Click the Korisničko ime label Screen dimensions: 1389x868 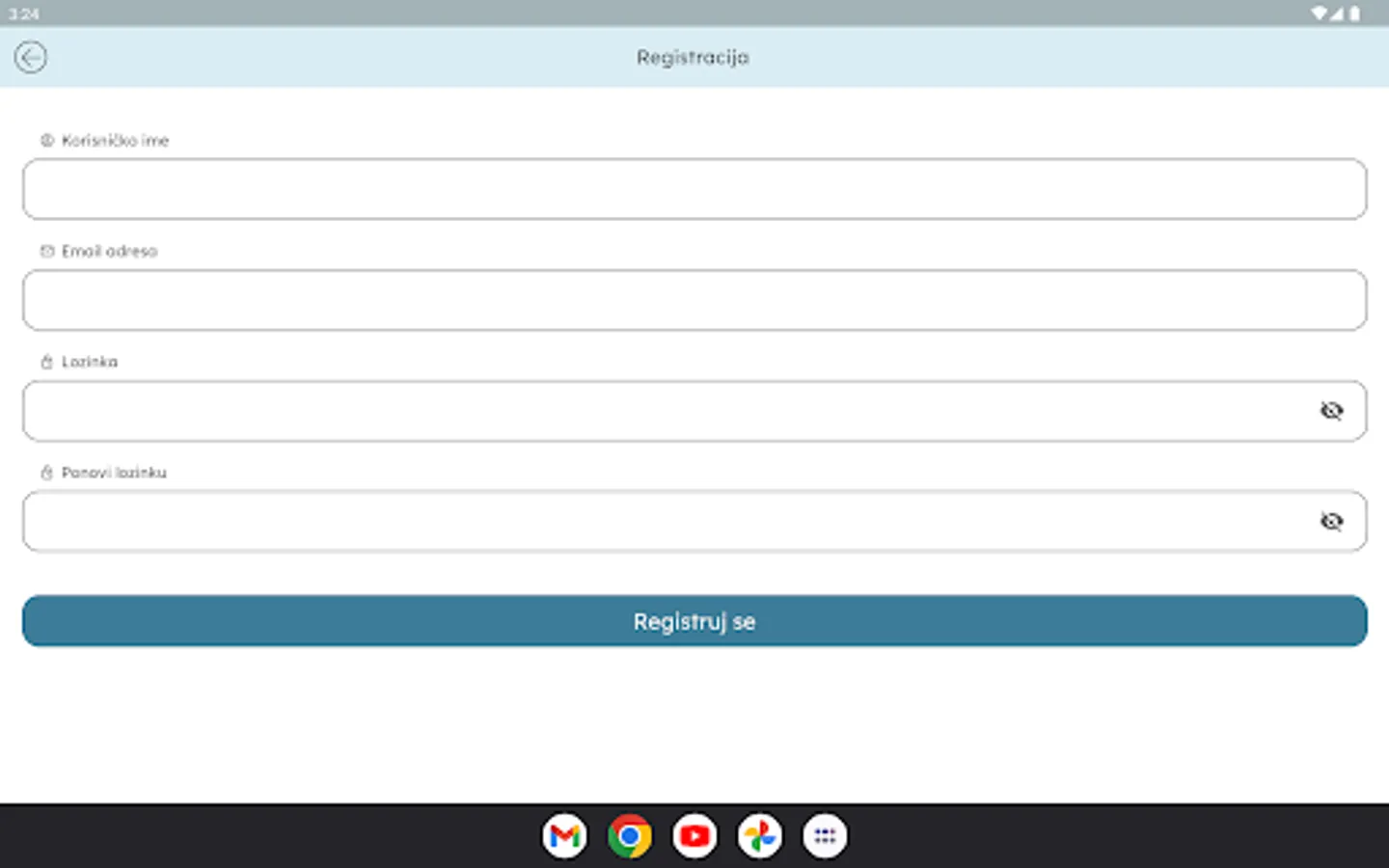tap(115, 141)
